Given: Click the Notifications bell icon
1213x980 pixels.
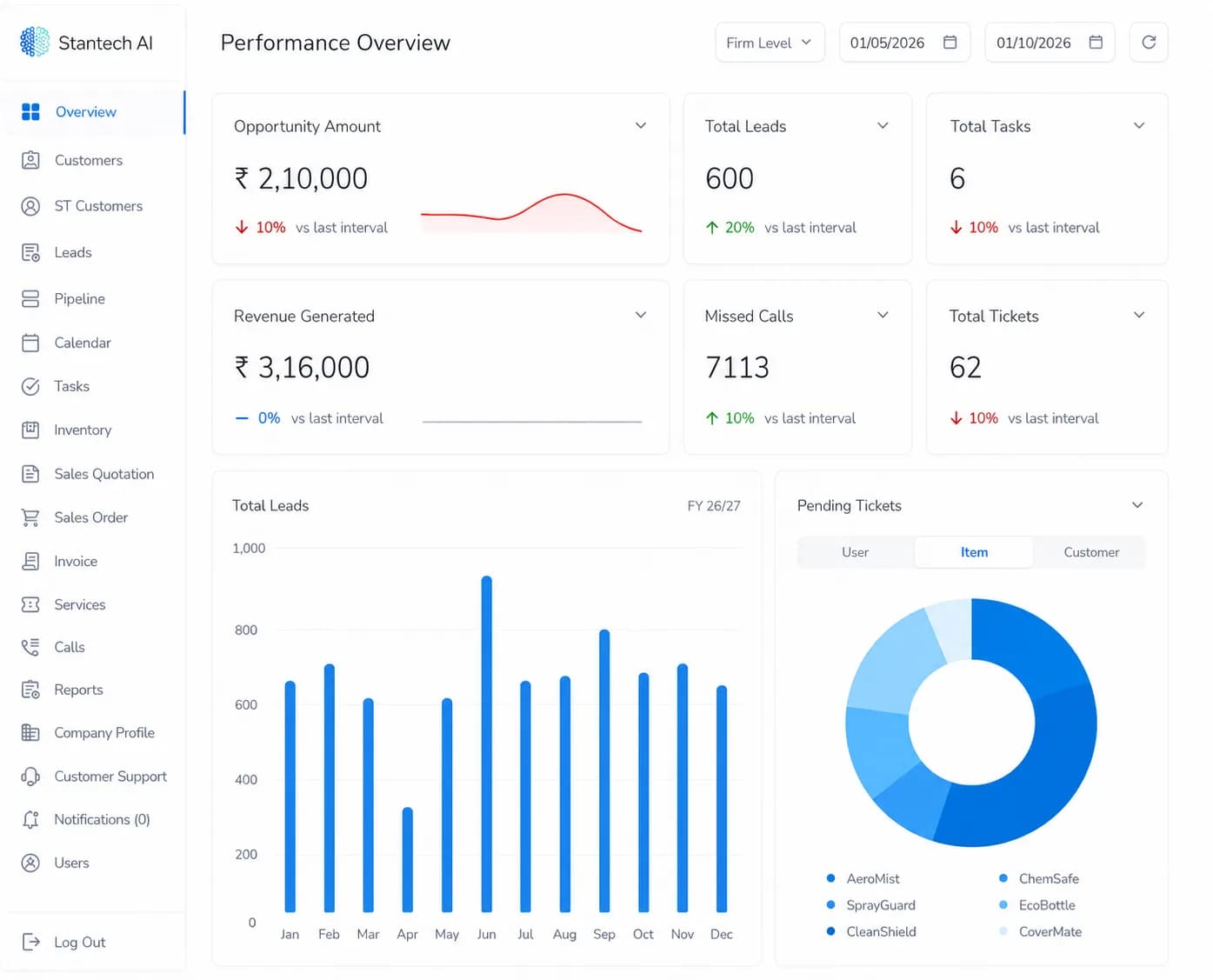Looking at the screenshot, I should point(30,819).
